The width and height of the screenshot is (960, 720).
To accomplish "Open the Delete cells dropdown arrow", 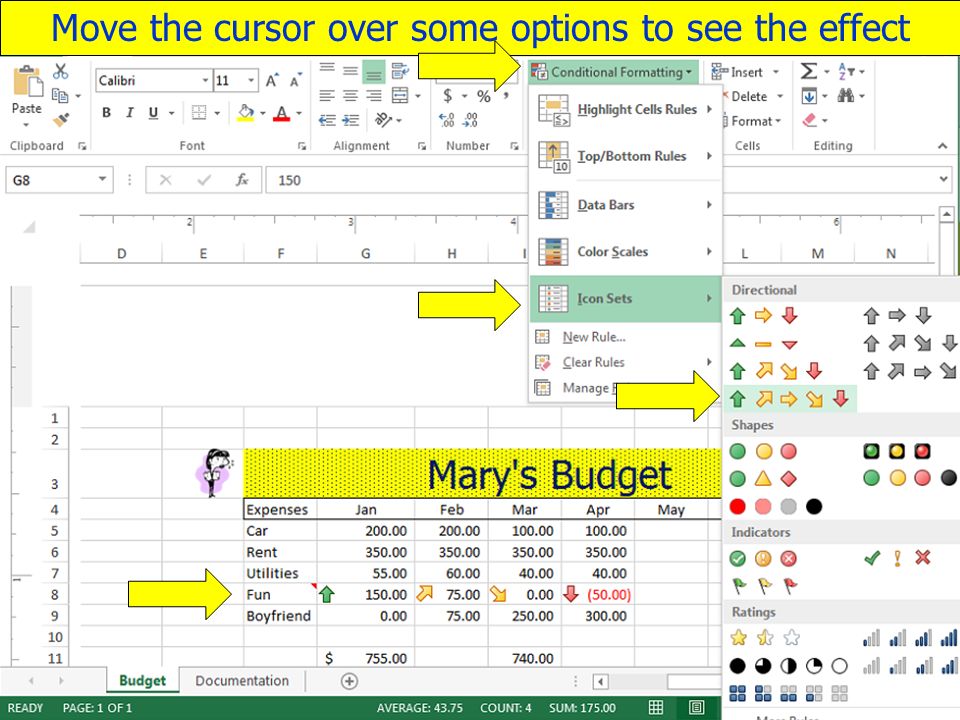I will pyautogui.click(x=779, y=96).
